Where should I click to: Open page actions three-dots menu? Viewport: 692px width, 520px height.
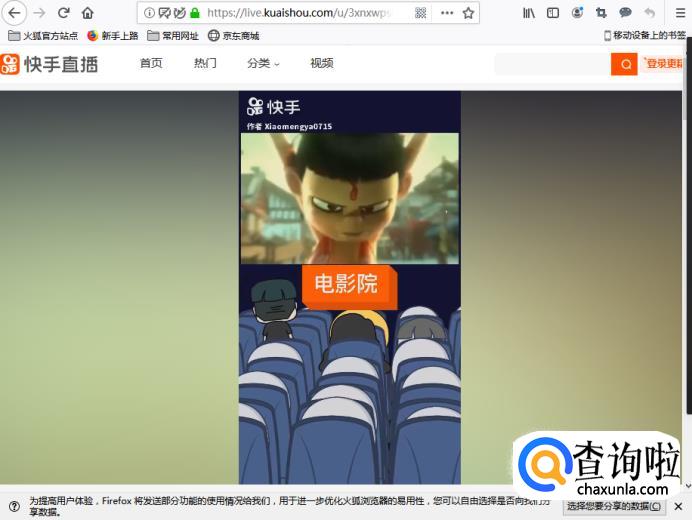(447, 13)
